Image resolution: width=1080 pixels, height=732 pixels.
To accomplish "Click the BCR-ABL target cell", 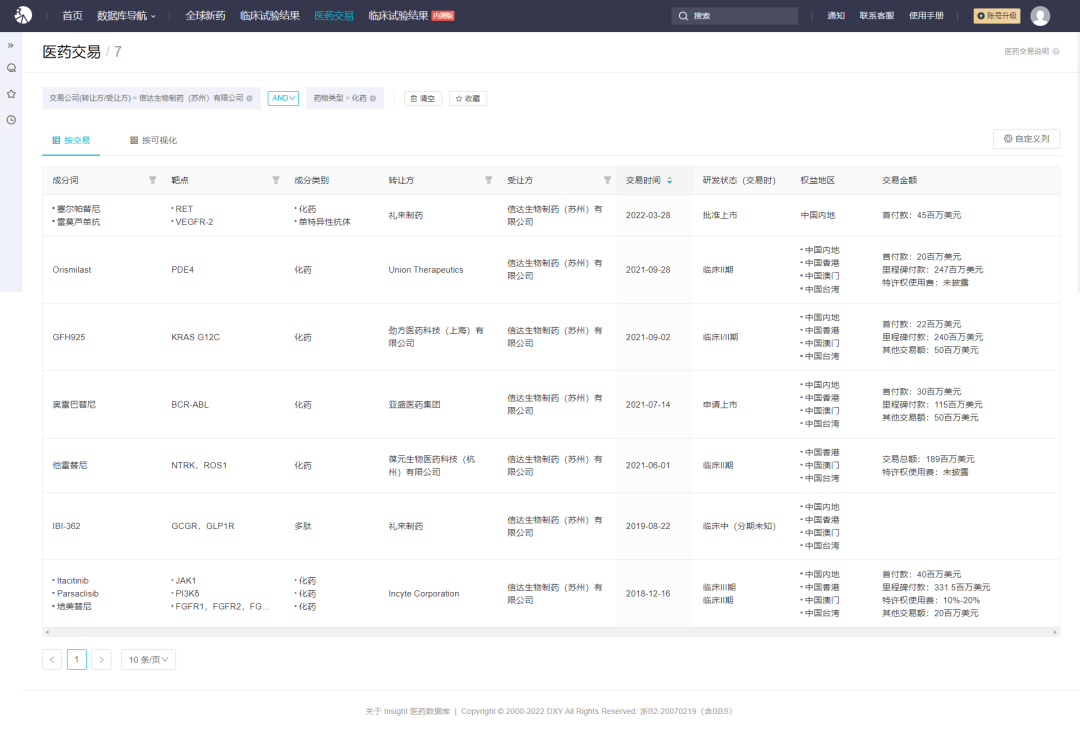I will pyautogui.click(x=190, y=405).
